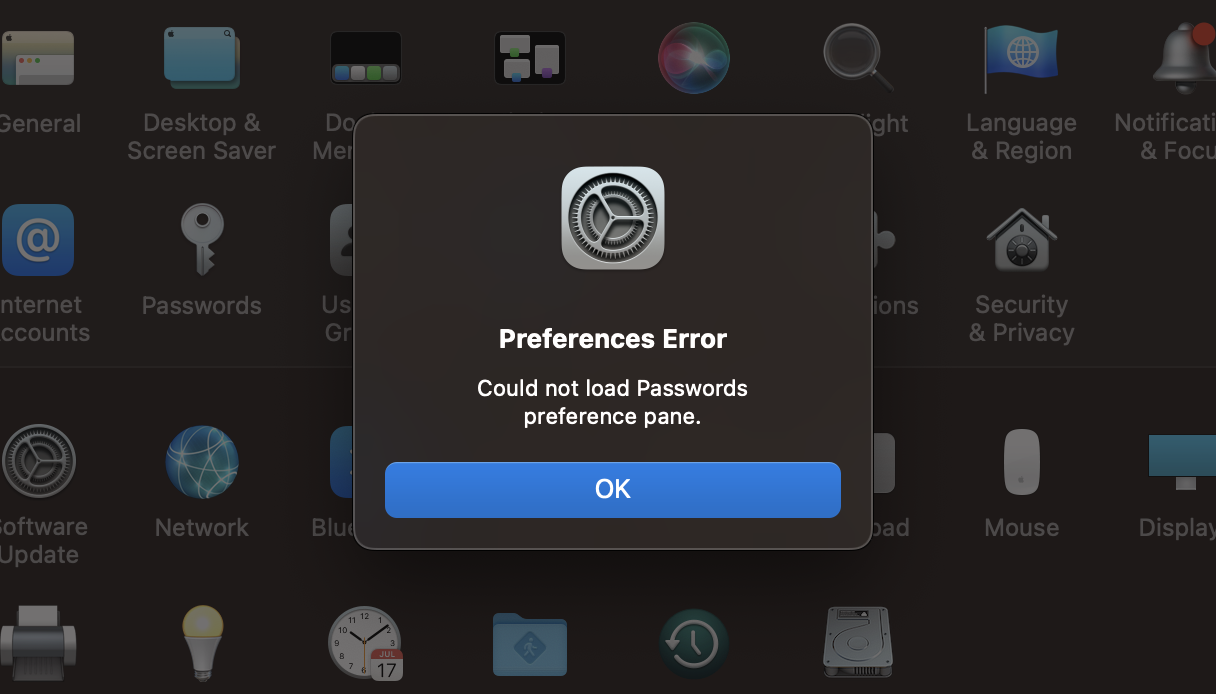Open the Date & Time clock icon
This screenshot has height=694, width=1216.
[365, 643]
